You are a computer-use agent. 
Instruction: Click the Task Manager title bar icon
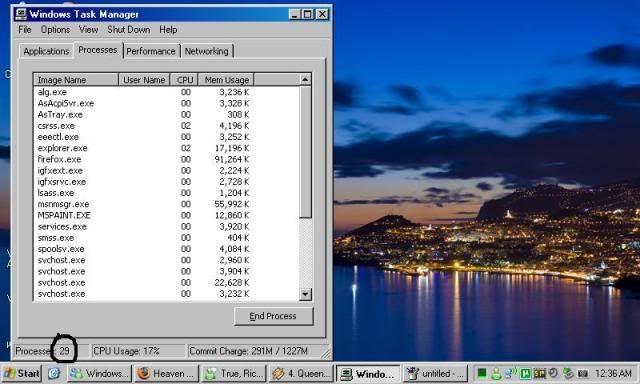click(x=21, y=14)
